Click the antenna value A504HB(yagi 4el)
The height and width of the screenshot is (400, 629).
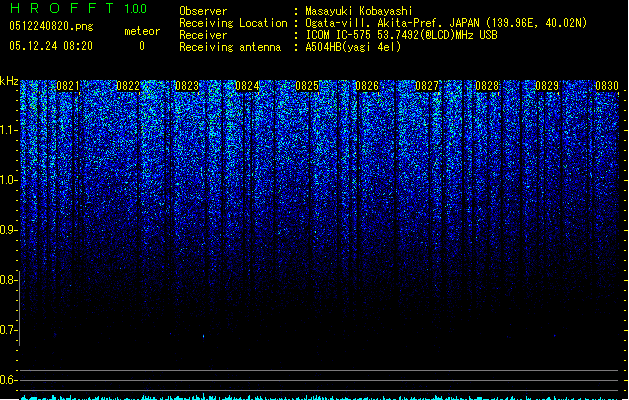(353, 47)
